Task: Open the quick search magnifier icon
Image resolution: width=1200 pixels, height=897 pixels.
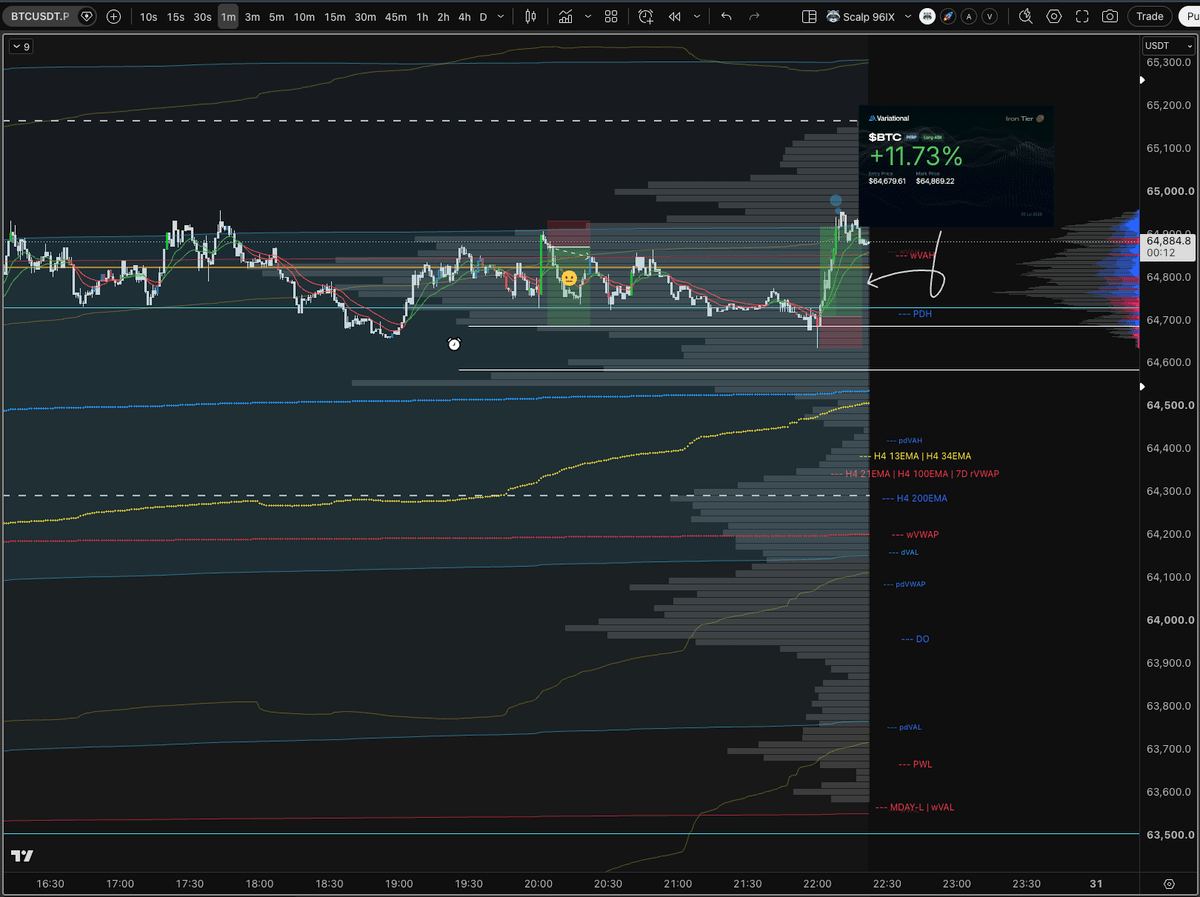Action: click(1026, 16)
